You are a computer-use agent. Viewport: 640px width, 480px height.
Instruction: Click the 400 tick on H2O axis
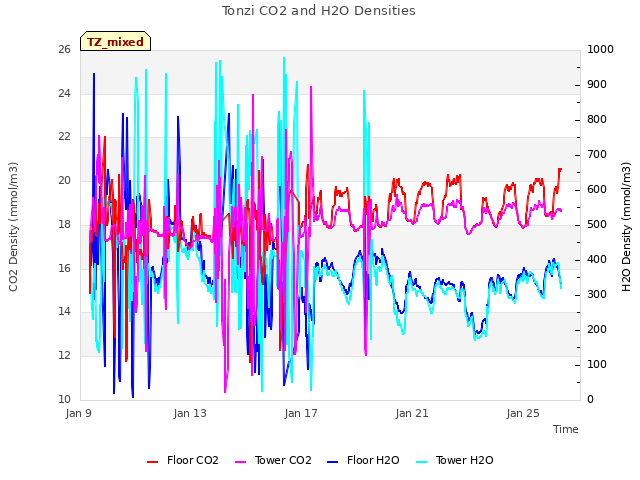(597, 260)
